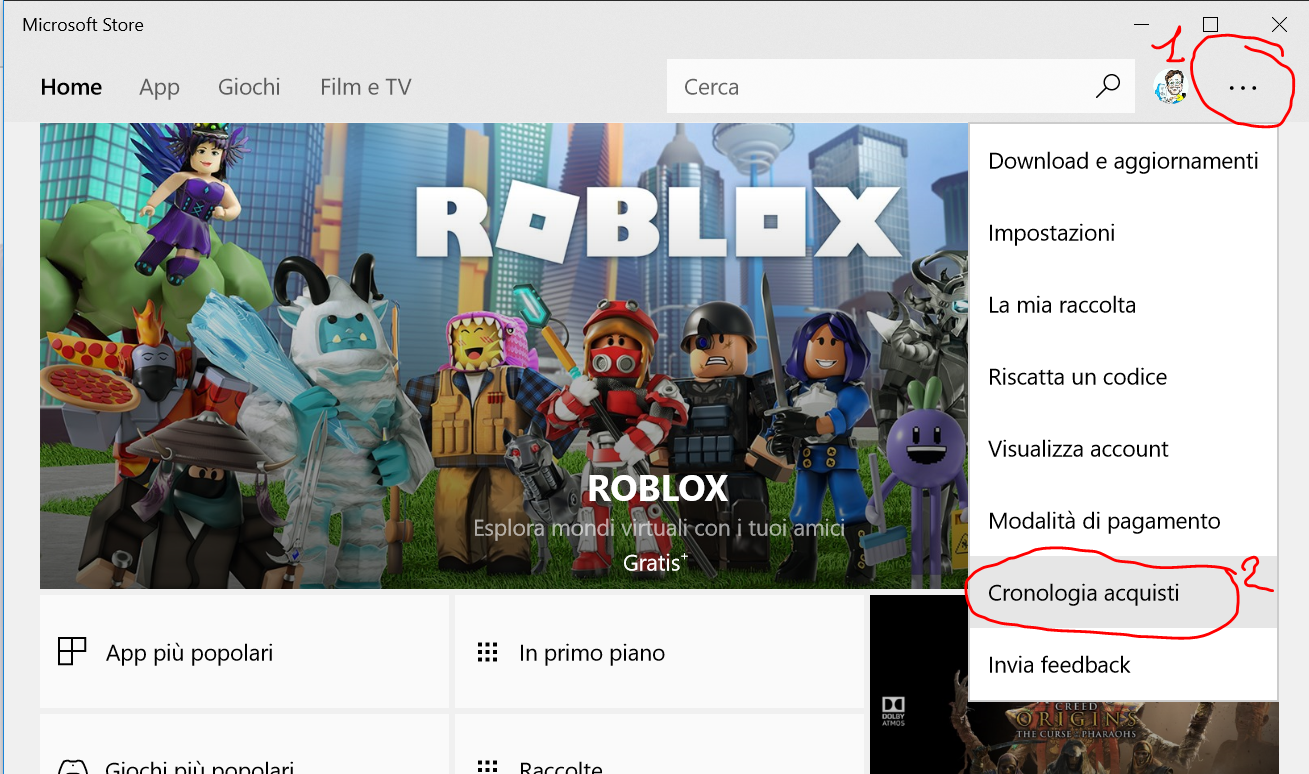
Task: Click the App più popolari grid icon
Action: (72, 652)
